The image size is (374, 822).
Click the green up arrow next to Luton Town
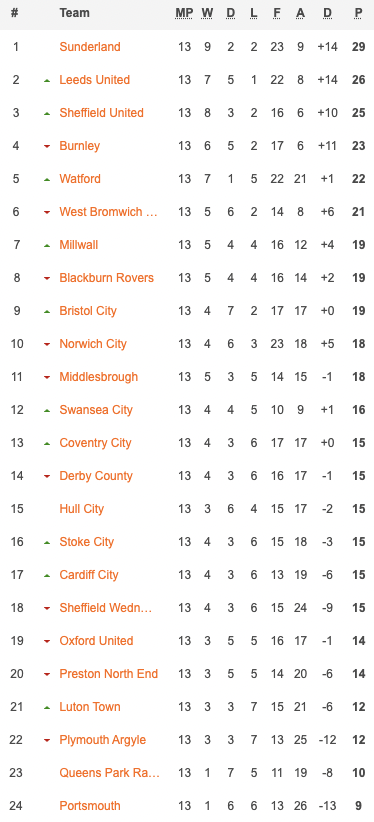pos(47,707)
